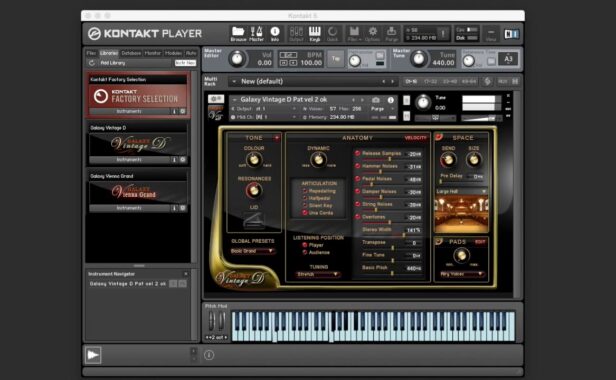
Task: Open Galaxy Vintage D library settings gear
Action: 183,160
